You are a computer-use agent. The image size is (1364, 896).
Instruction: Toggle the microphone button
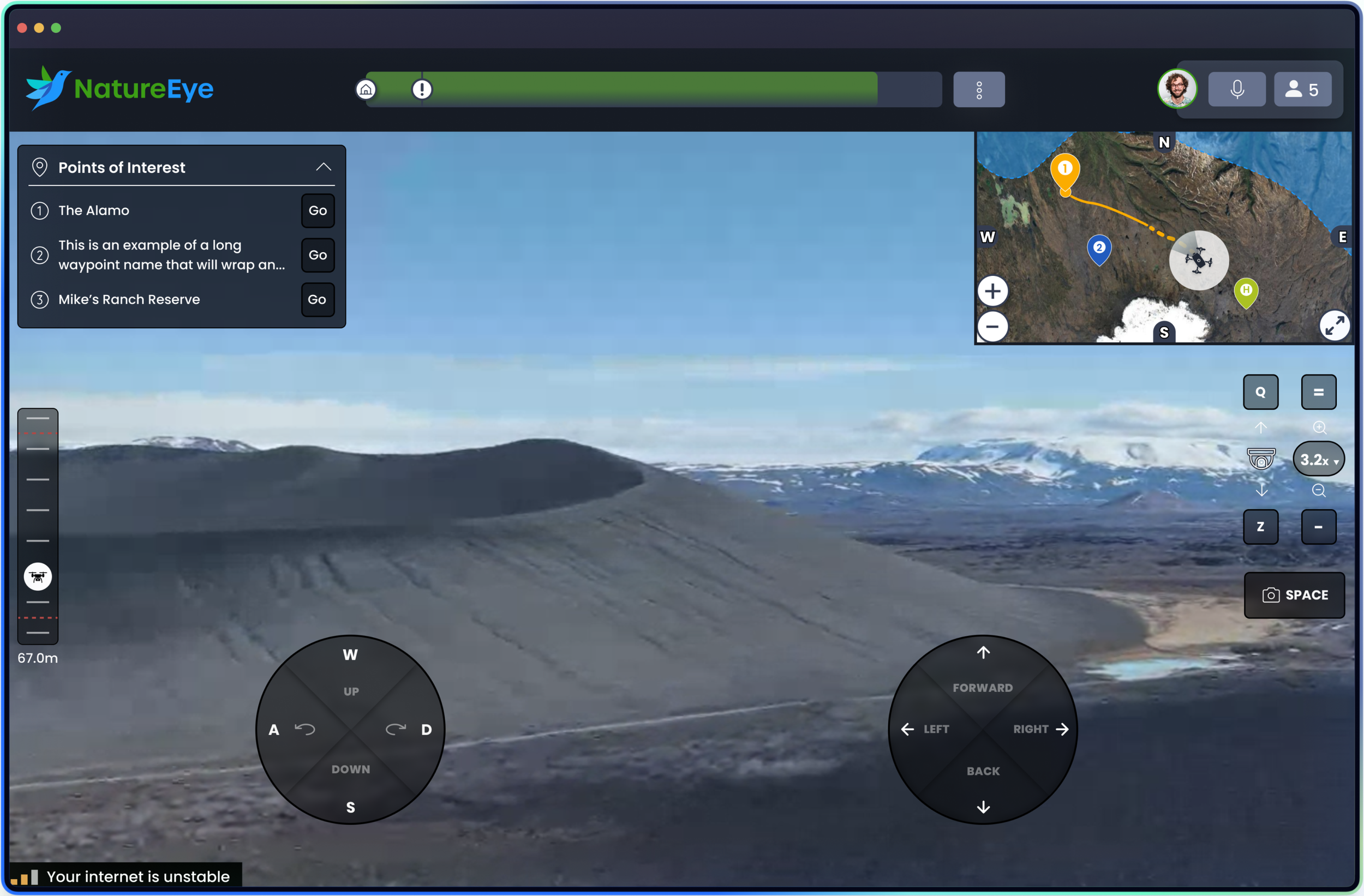(x=1236, y=89)
